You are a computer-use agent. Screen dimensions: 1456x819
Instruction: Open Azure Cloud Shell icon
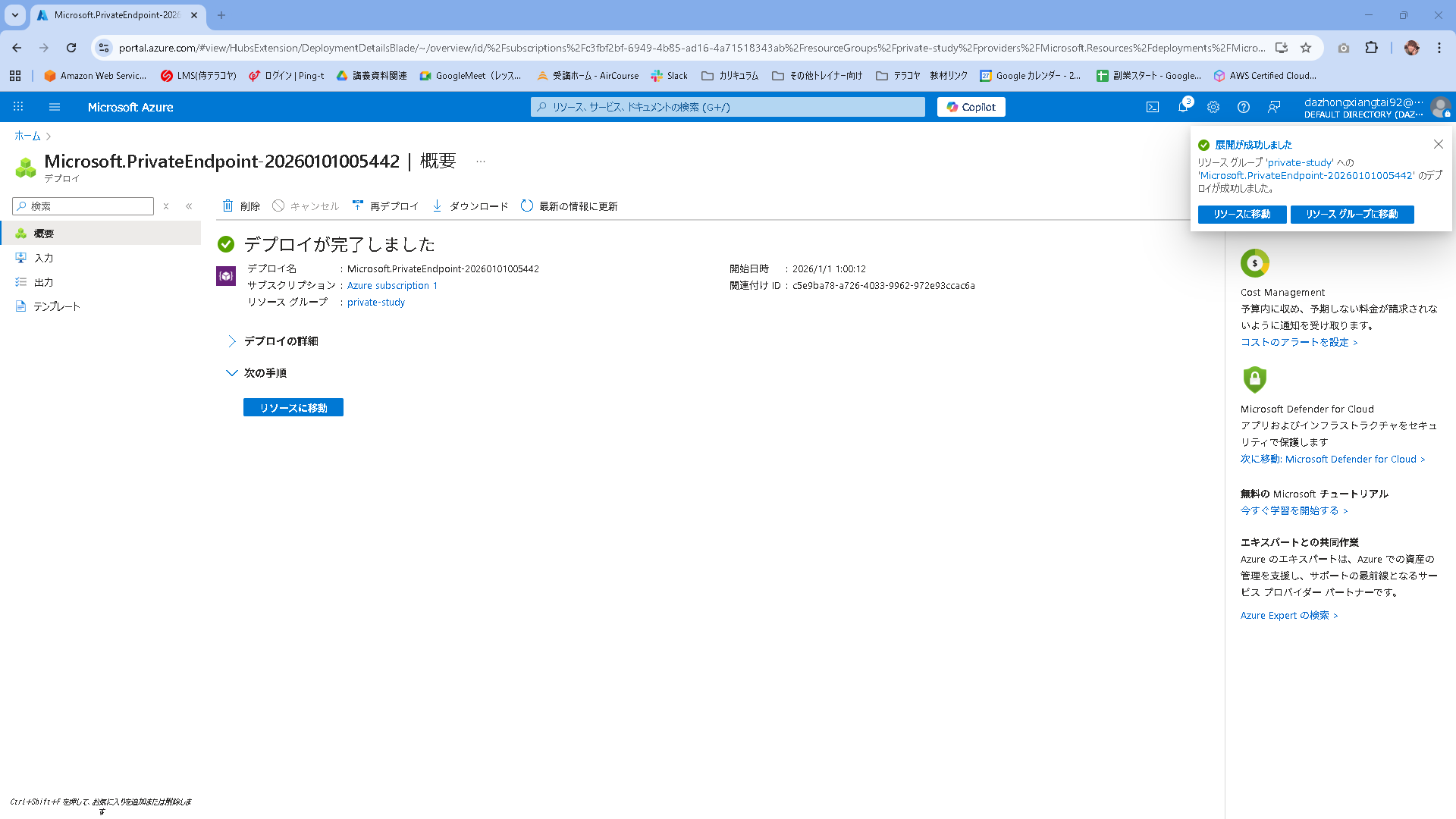1153,107
